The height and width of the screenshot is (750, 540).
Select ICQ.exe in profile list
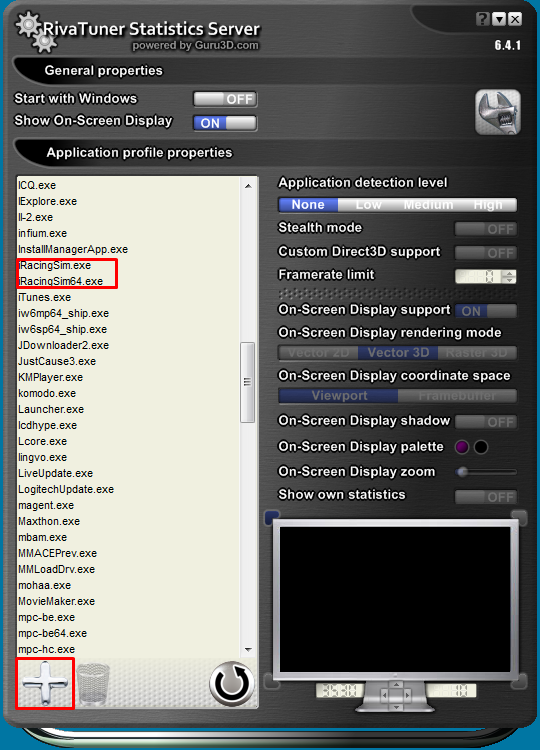37,186
